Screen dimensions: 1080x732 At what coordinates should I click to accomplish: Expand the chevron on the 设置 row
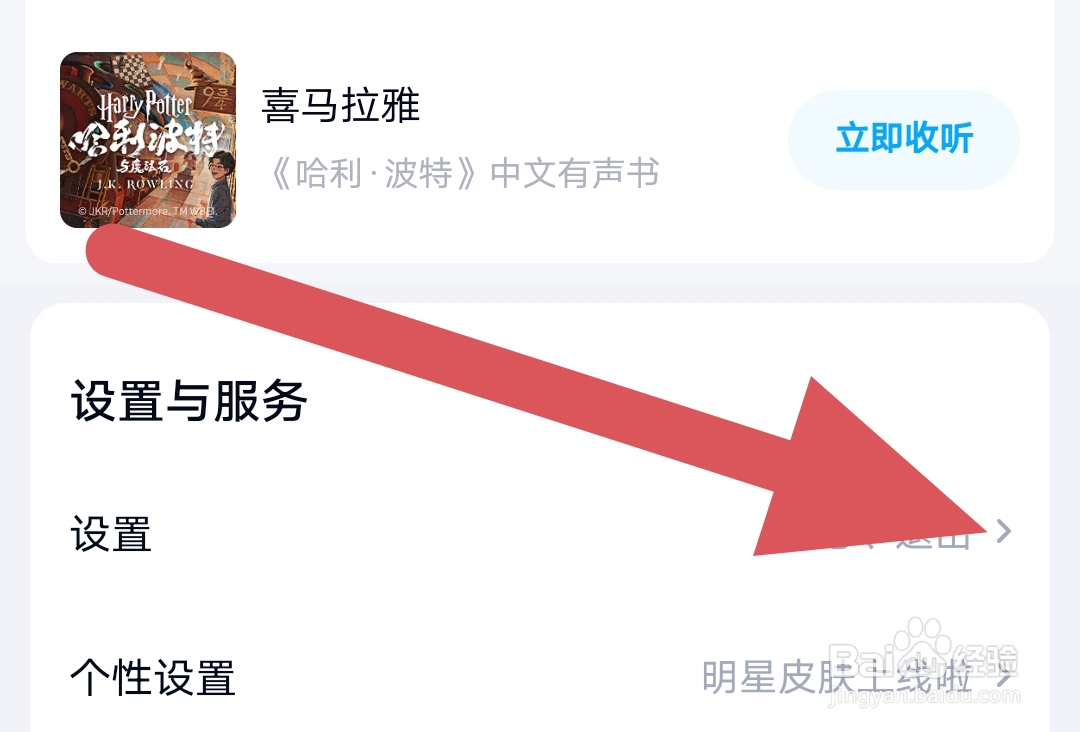pyautogui.click(x=1004, y=531)
